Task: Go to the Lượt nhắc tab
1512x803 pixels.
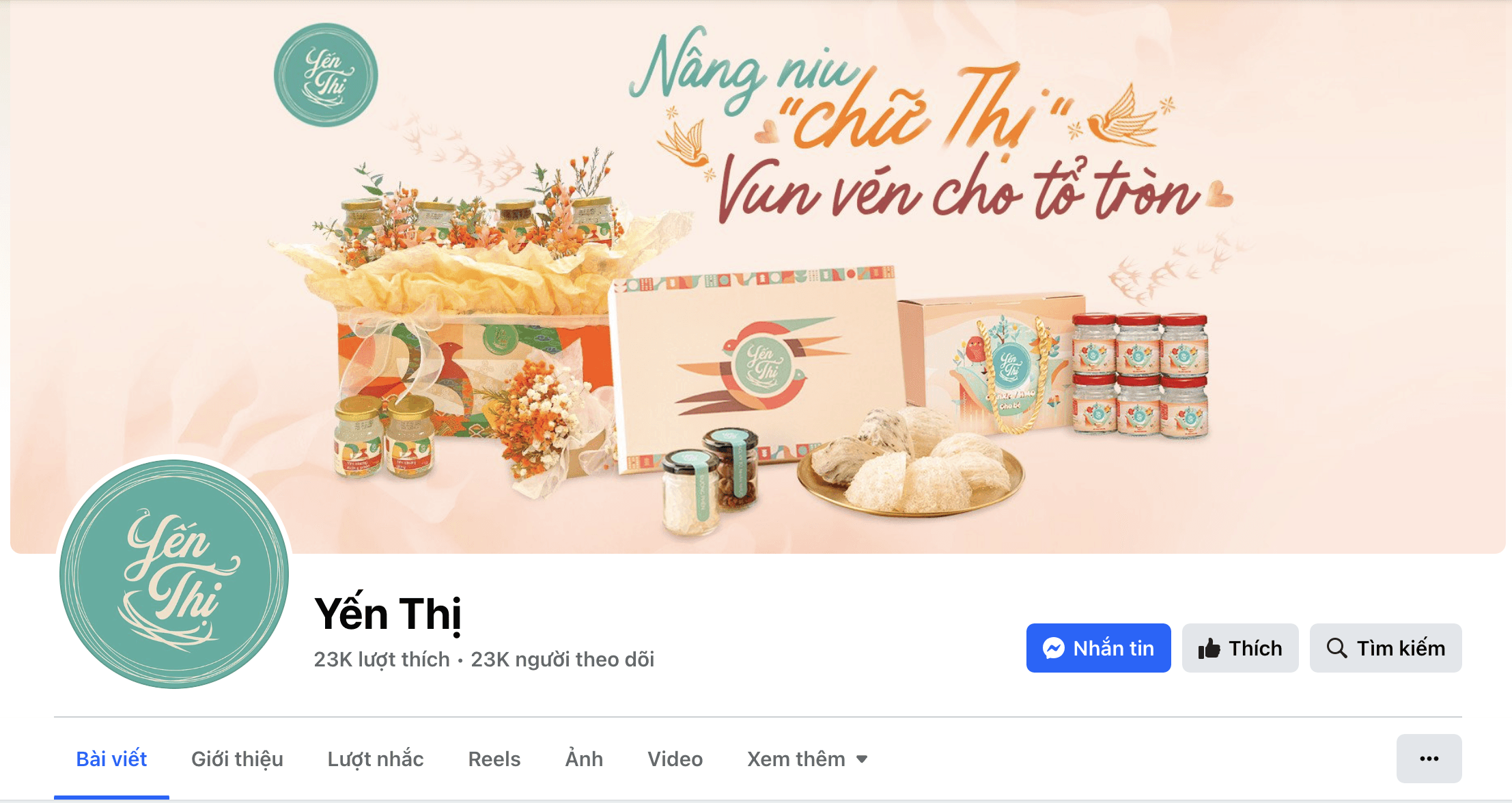Action: [376, 759]
